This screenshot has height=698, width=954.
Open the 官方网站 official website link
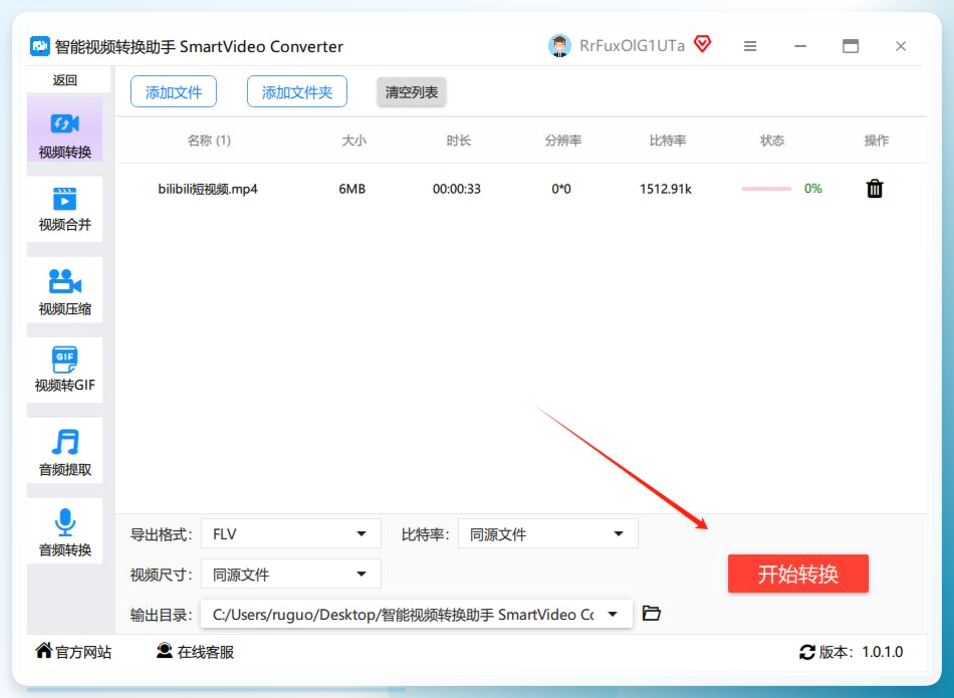tap(74, 652)
